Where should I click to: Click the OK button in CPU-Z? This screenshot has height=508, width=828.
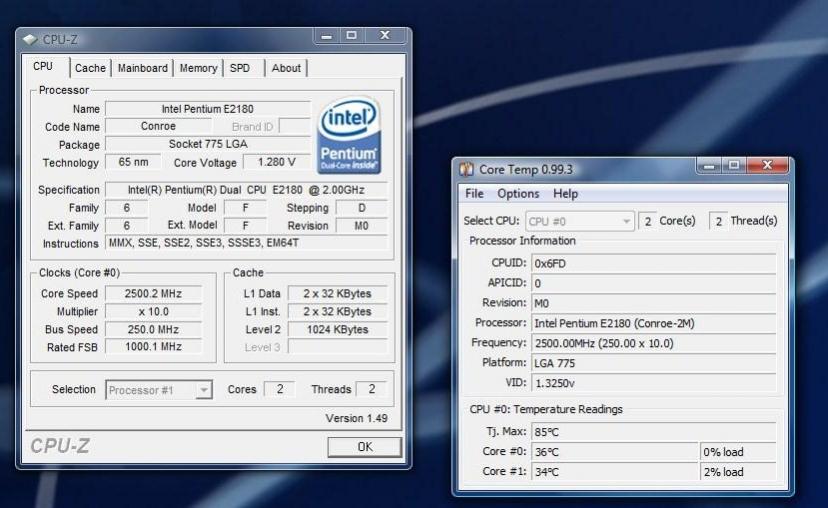pyautogui.click(x=364, y=447)
